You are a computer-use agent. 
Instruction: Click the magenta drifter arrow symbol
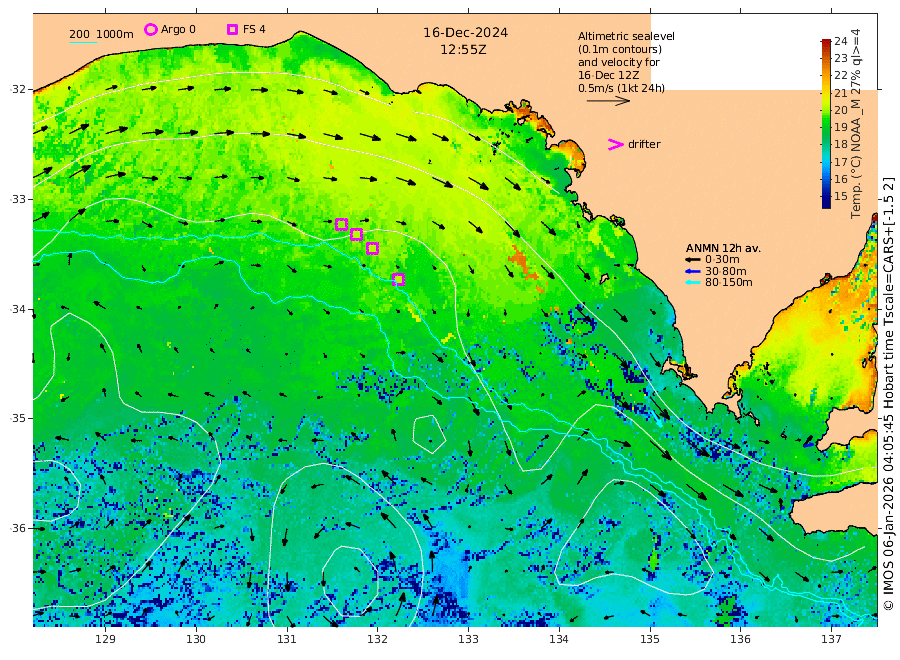click(x=615, y=145)
